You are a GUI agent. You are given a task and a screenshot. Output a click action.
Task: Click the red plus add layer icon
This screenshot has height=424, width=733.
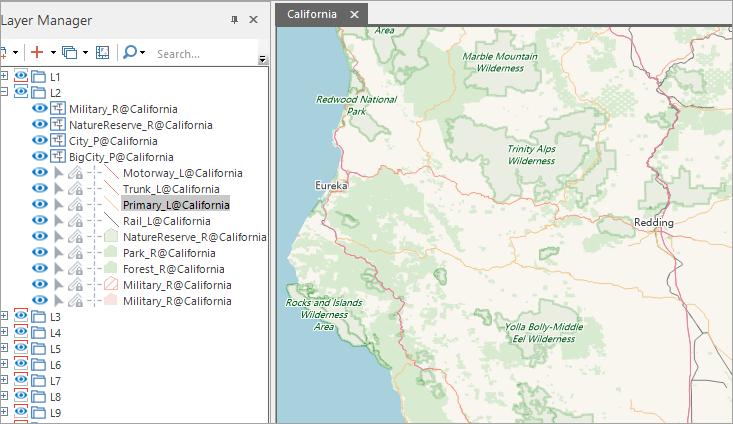pos(37,52)
